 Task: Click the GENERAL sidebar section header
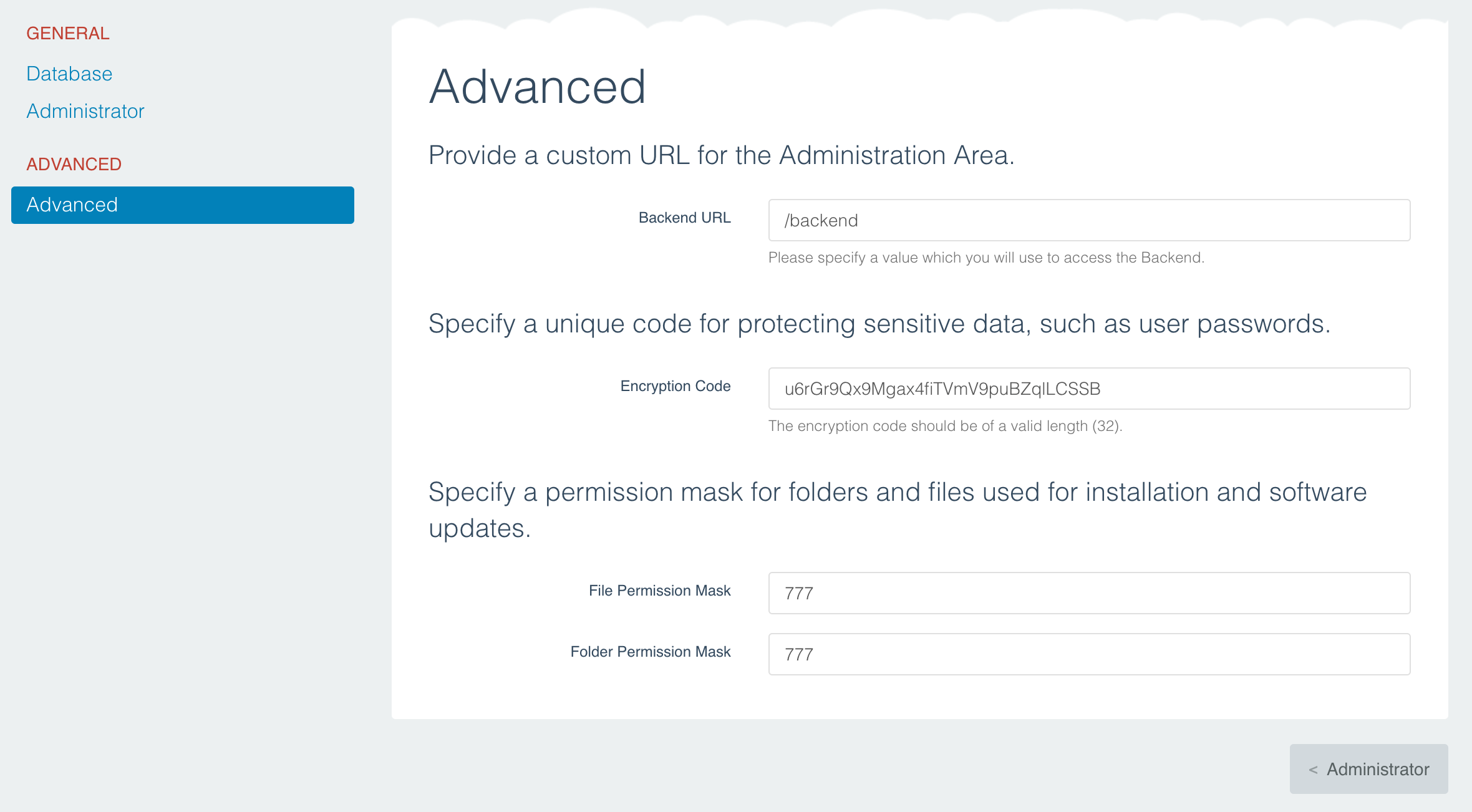click(x=68, y=33)
